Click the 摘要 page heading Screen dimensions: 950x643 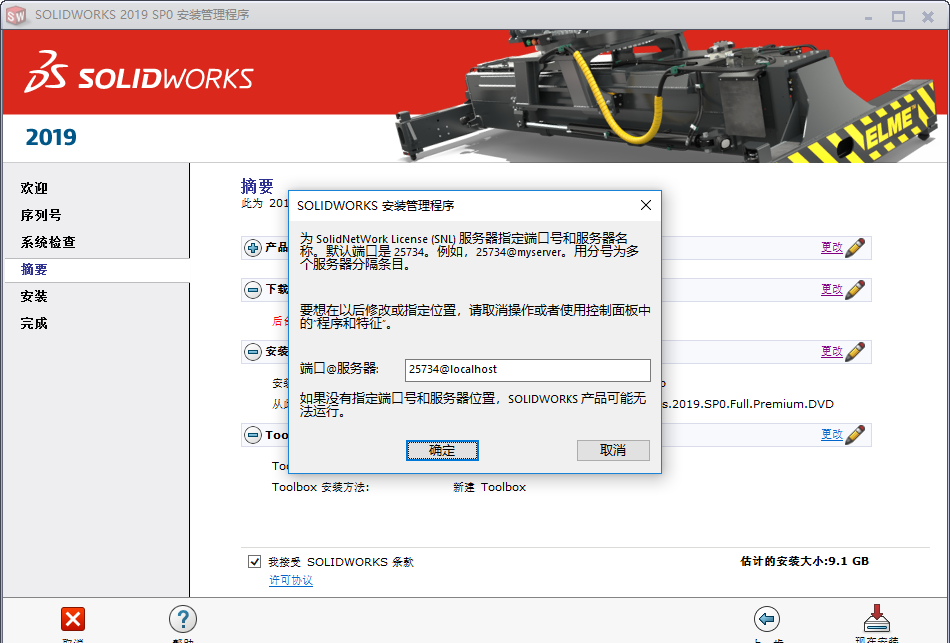257,185
